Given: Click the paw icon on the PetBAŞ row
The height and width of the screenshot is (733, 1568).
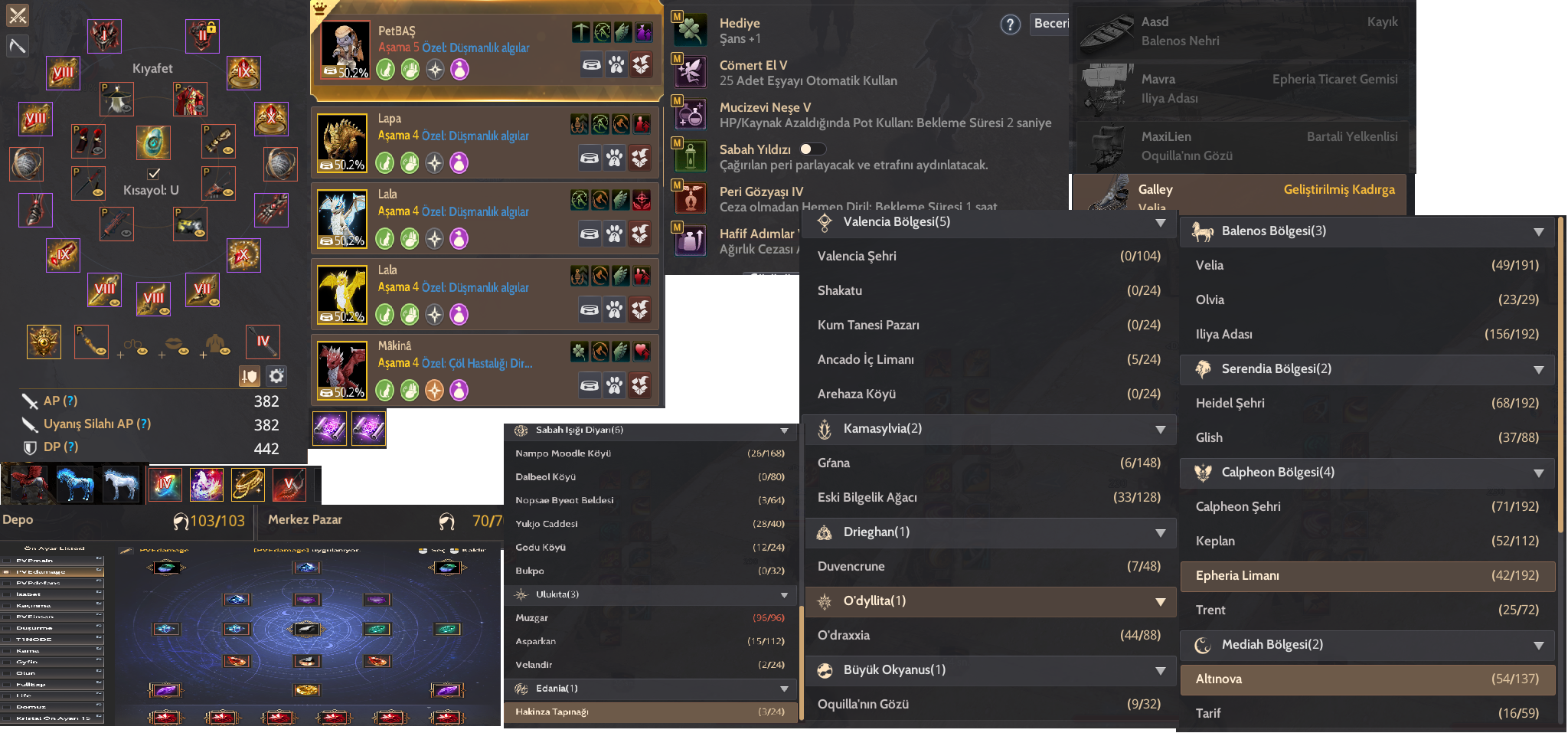Looking at the screenshot, I should [x=616, y=65].
